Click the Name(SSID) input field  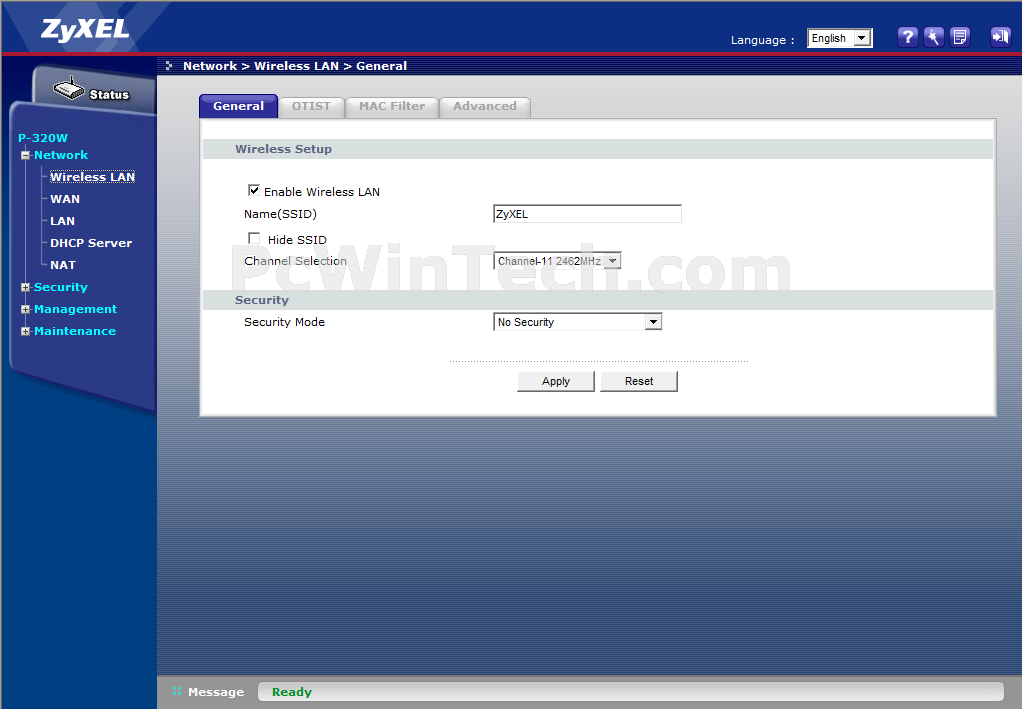coord(587,214)
